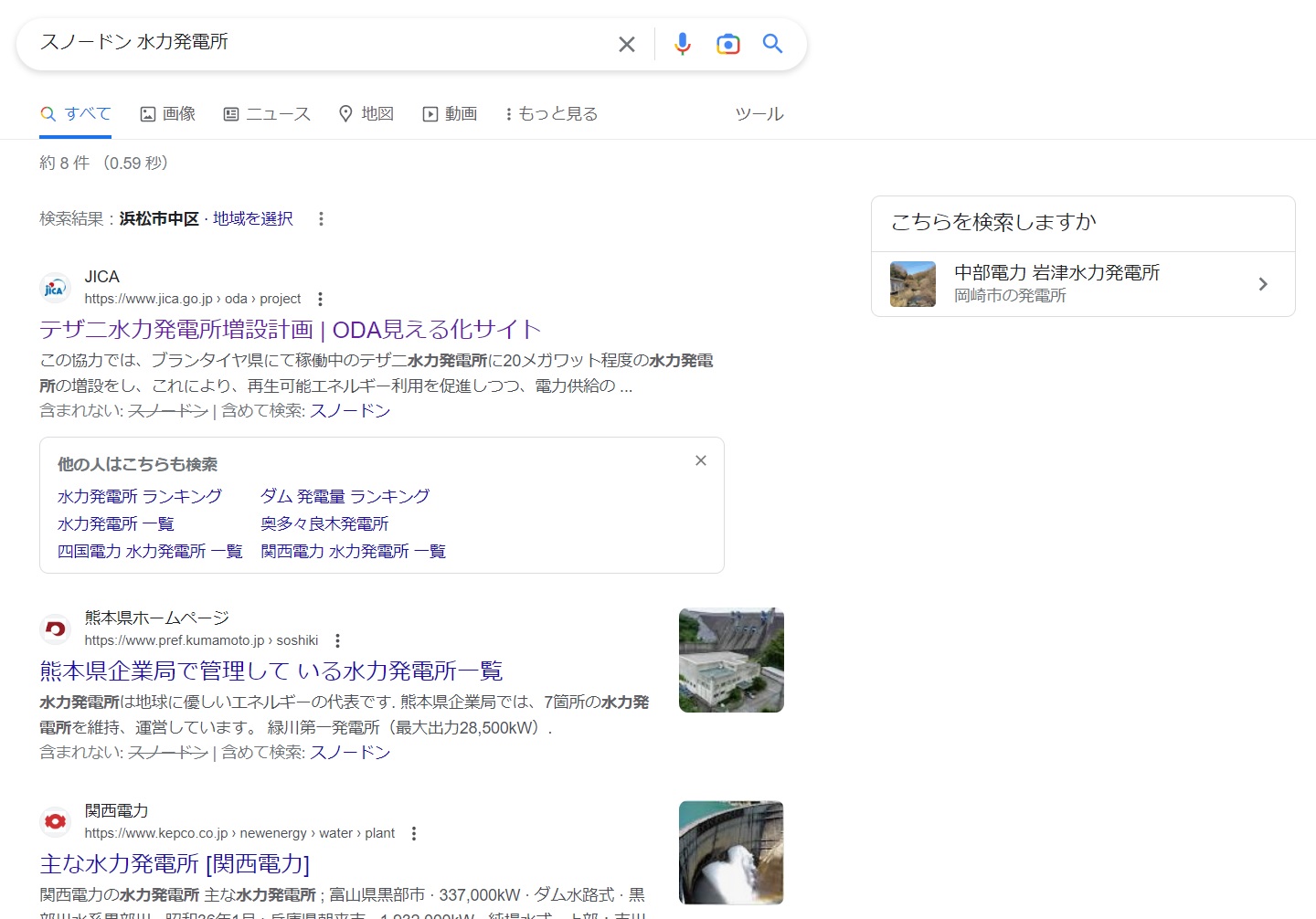
Task: Click the 熊本県ホームページ site name
Action: [157, 618]
